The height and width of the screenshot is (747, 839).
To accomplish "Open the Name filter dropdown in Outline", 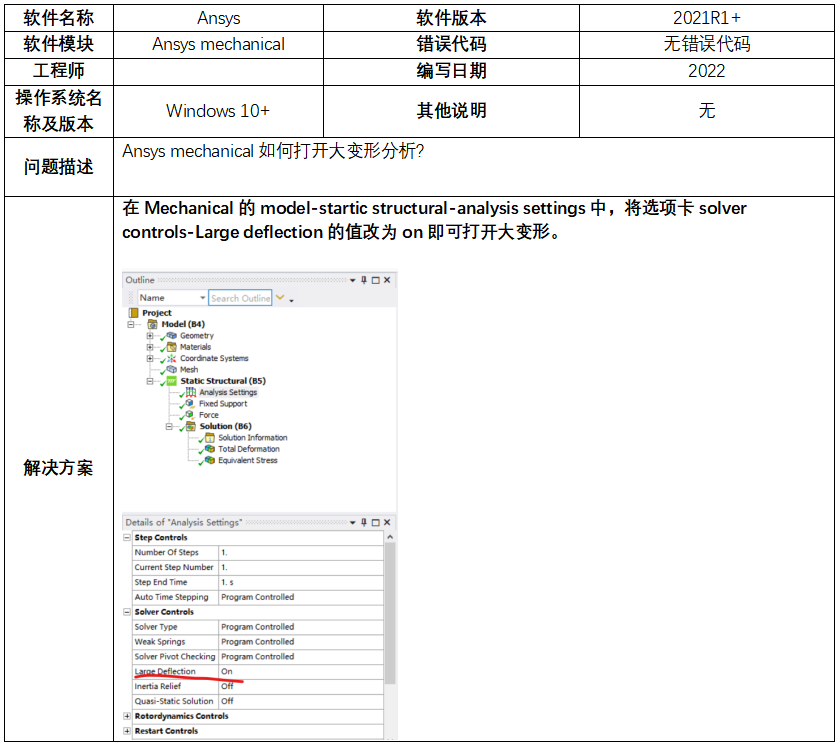I will point(203,298).
